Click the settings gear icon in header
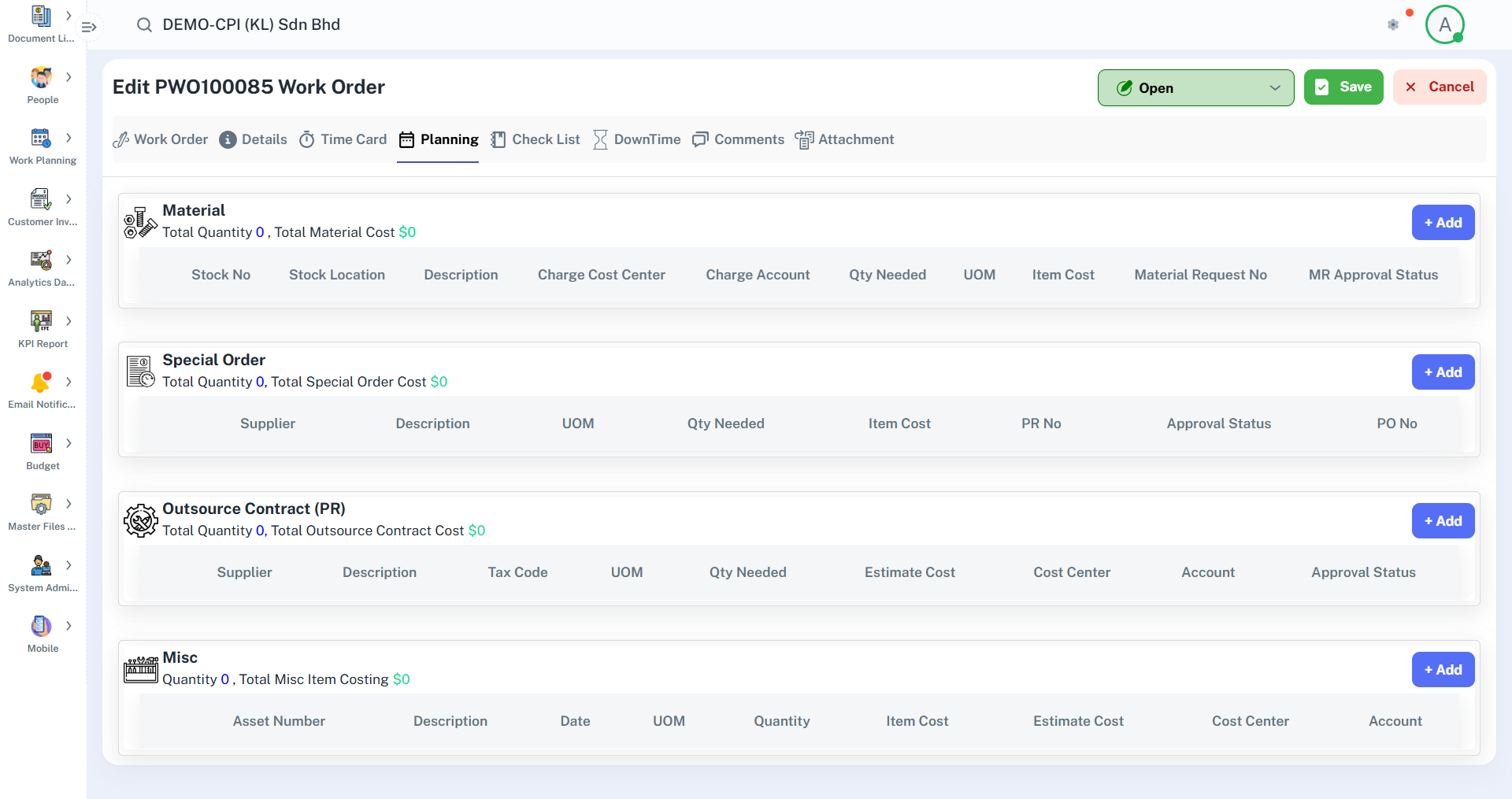The width and height of the screenshot is (1512, 799). [1393, 25]
